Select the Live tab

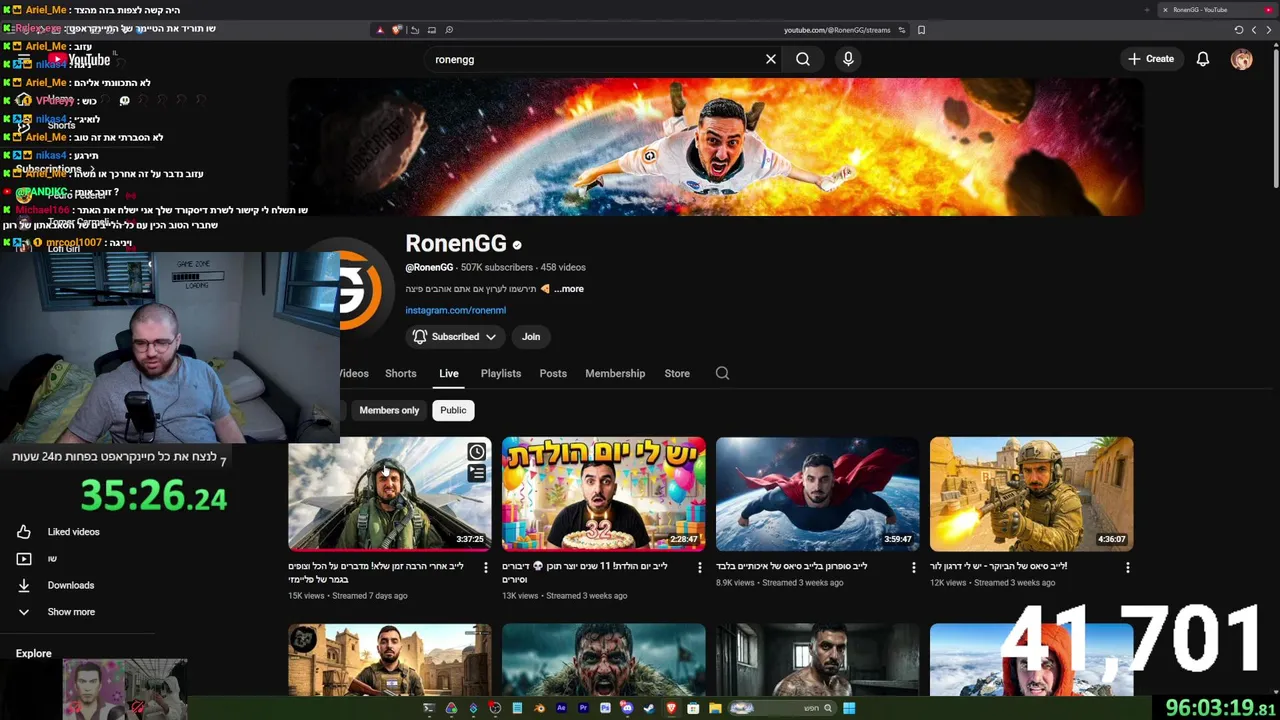click(449, 373)
